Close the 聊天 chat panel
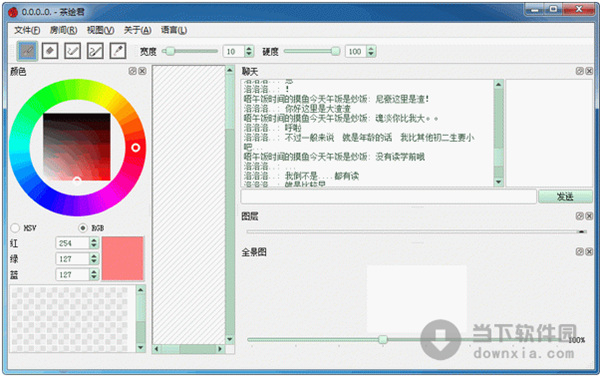Image resolution: width=600 pixels, height=377 pixels. (x=589, y=71)
